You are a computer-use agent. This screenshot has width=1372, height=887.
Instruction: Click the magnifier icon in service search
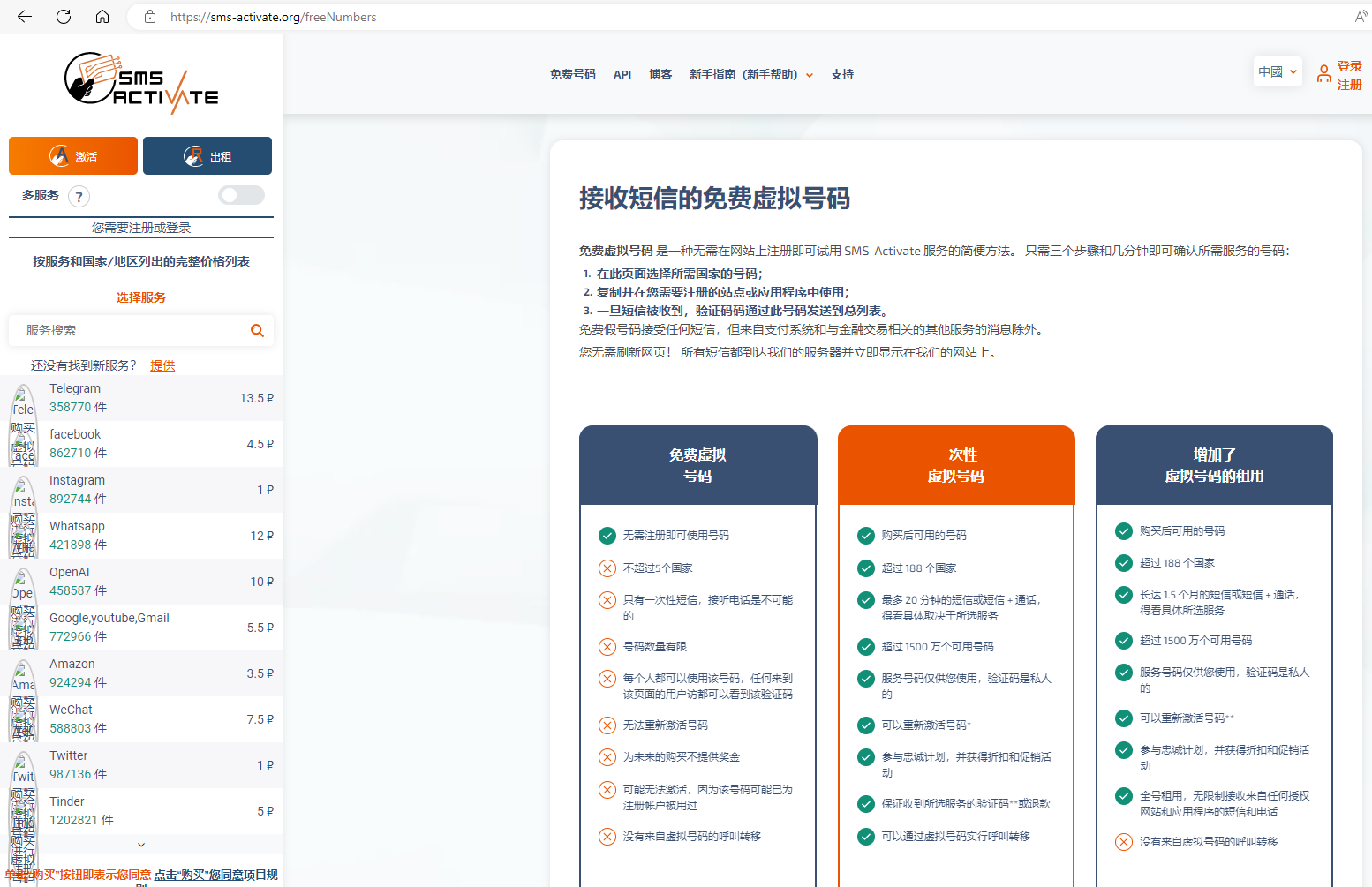257,330
